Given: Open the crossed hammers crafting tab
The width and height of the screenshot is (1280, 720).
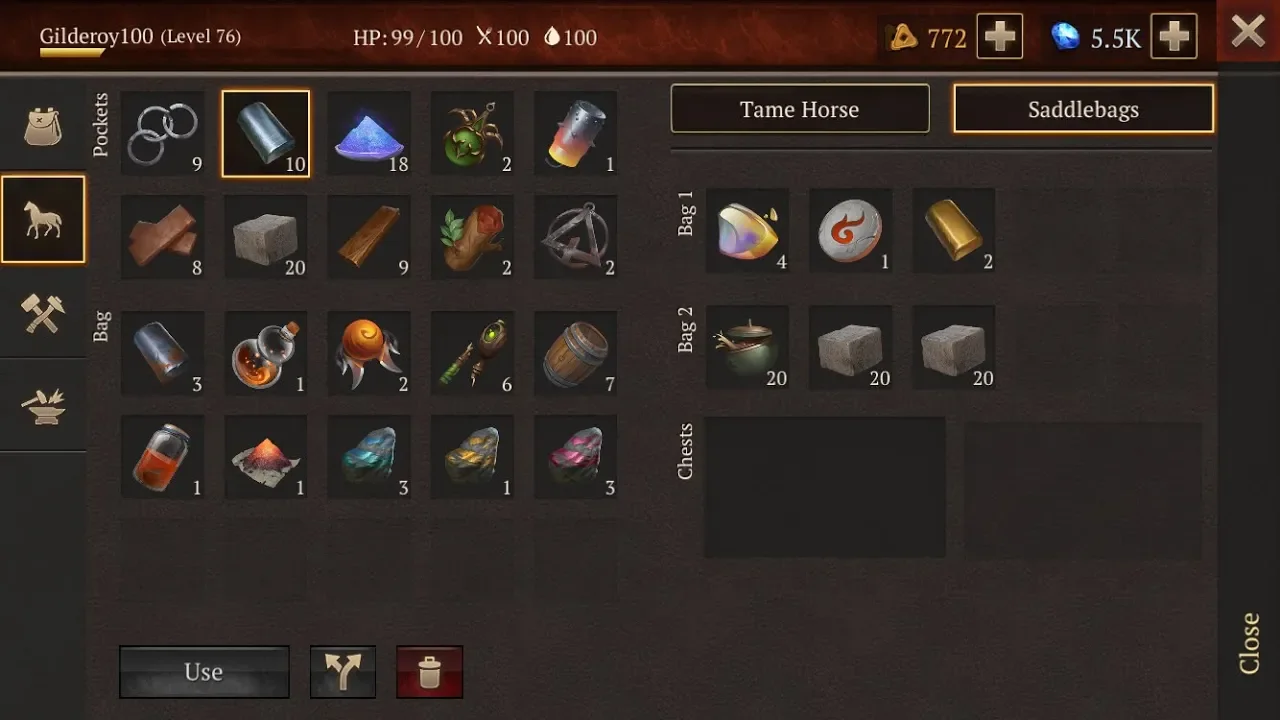Looking at the screenshot, I should point(43,313).
